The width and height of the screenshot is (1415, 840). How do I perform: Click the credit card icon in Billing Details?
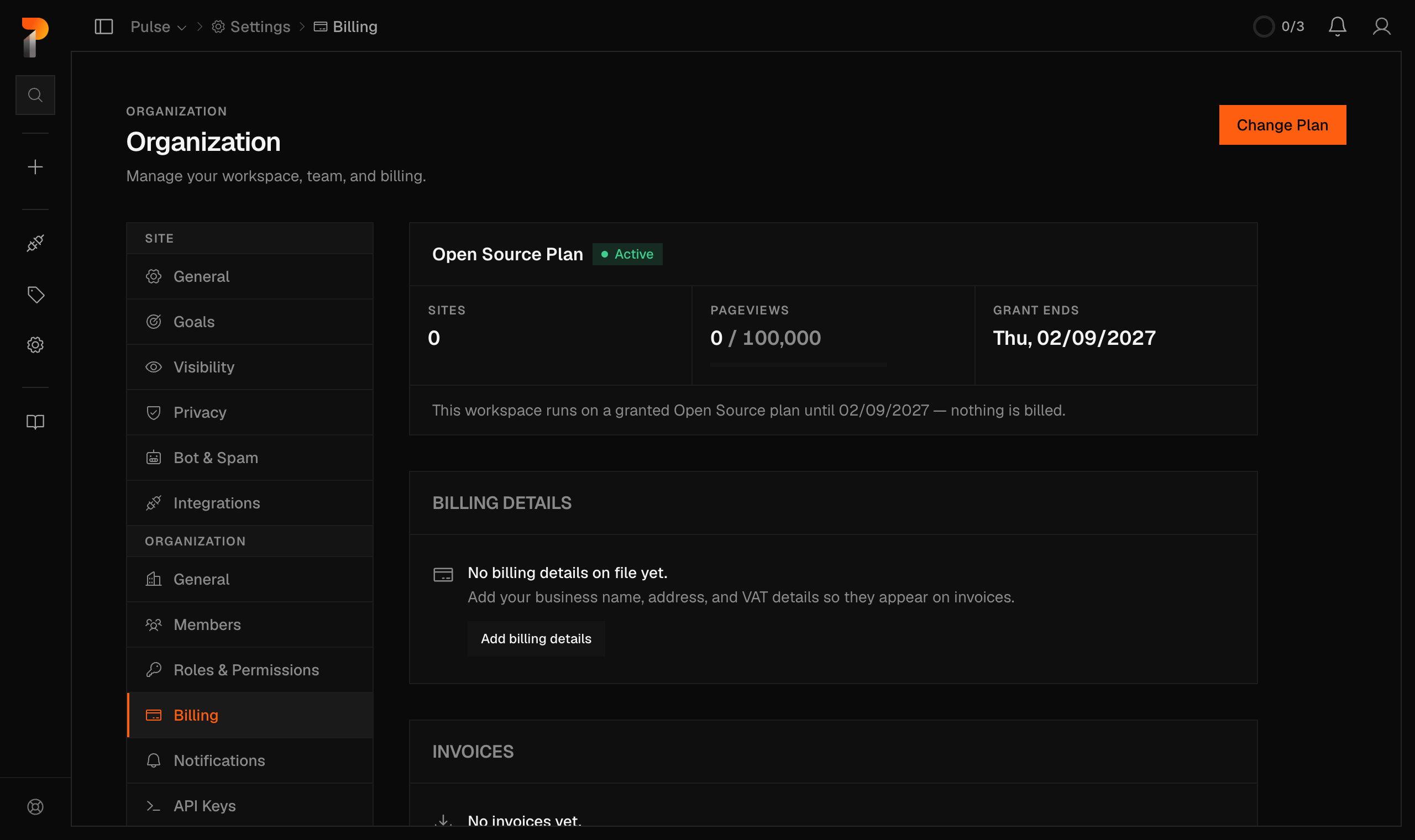pos(443,575)
